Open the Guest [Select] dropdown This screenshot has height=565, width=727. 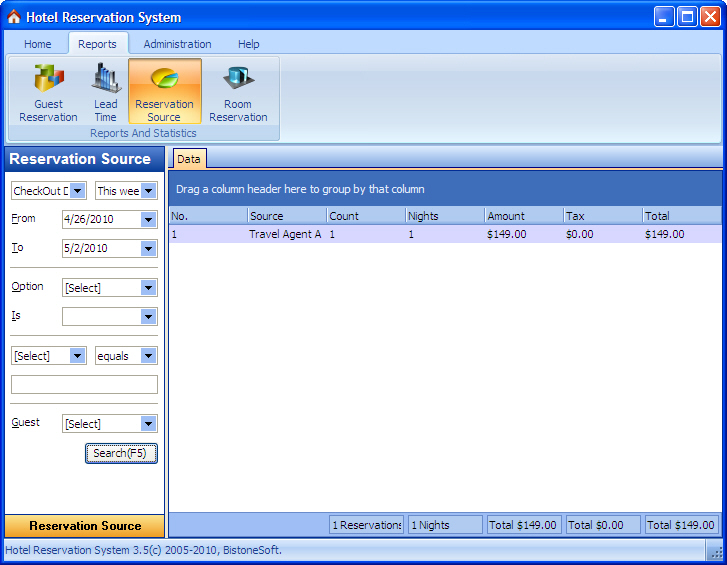[x=148, y=424]
